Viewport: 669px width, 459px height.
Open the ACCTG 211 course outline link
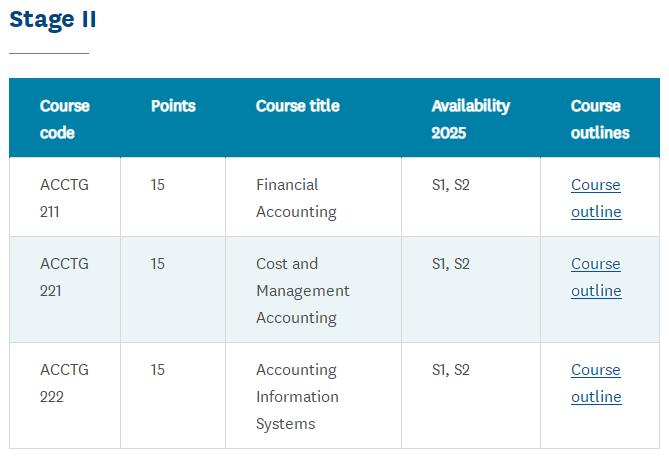tap(596, 198)
